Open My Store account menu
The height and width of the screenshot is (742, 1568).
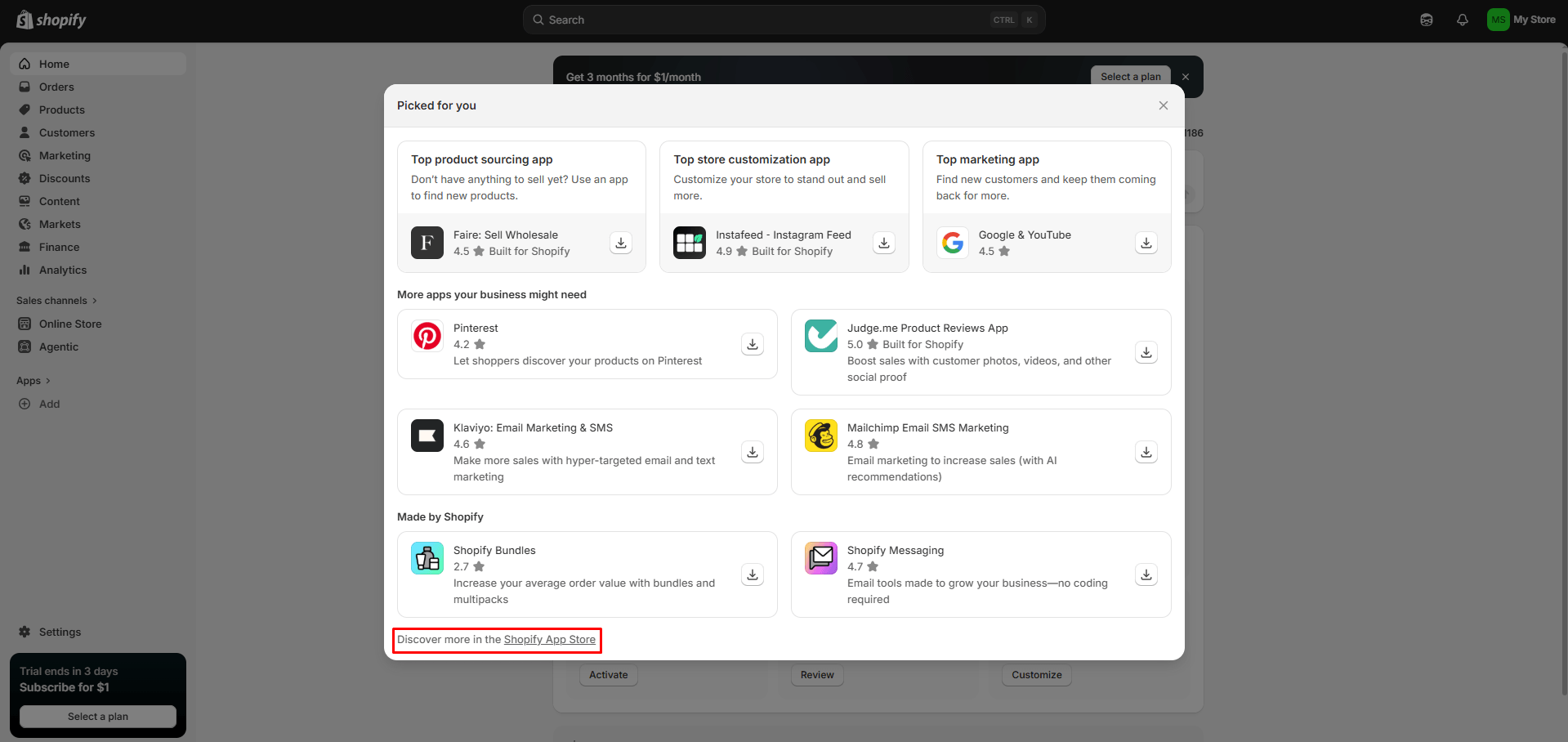[x=1521, y=20]
